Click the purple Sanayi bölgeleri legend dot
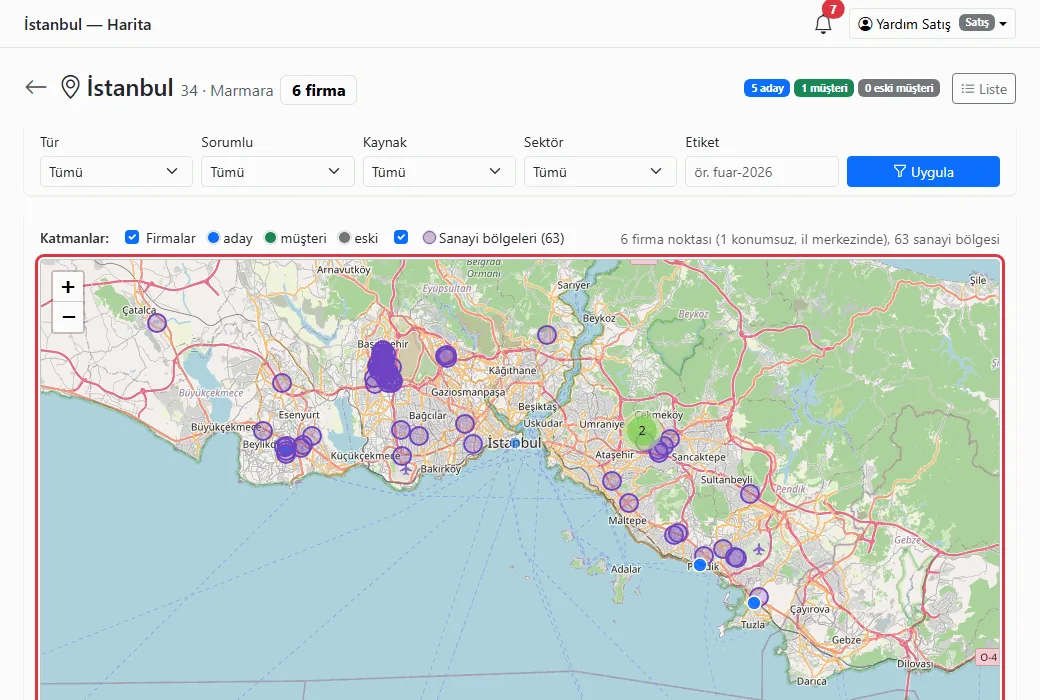 (x=429, y=238)
